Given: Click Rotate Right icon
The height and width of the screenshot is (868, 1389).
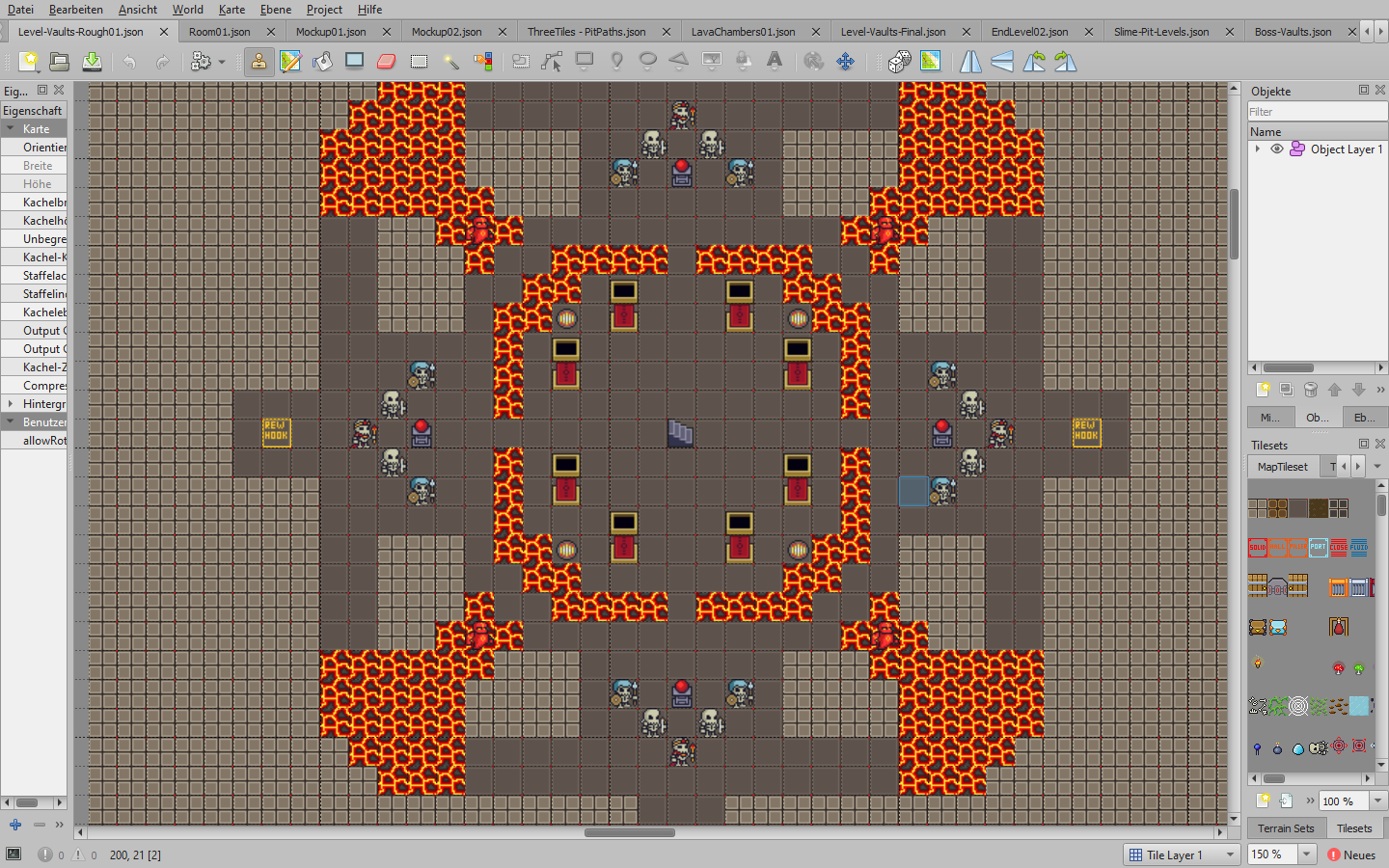Looking at the screenshot, I should tap(1066, 62).
